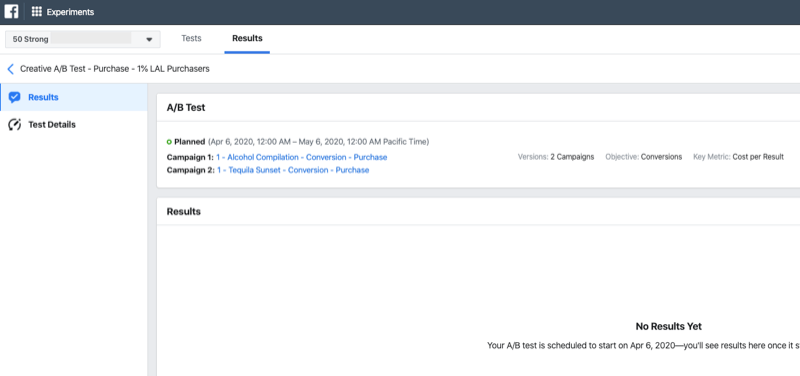The height and width of the screenshot is (376, 800).
Task: Click the scheduled start date notice text
Action: click(x=643, y=345)
